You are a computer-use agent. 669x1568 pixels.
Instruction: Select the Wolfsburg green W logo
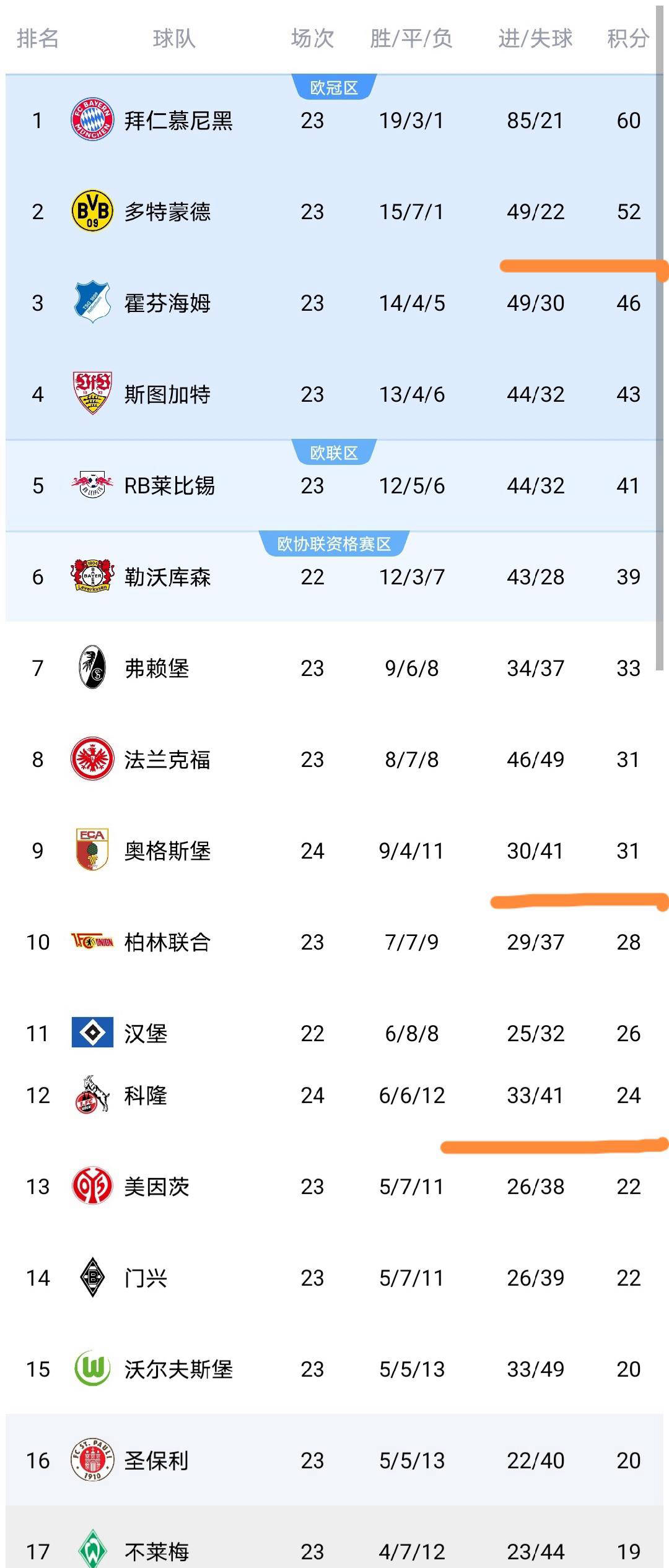[x=92, y=1368]
